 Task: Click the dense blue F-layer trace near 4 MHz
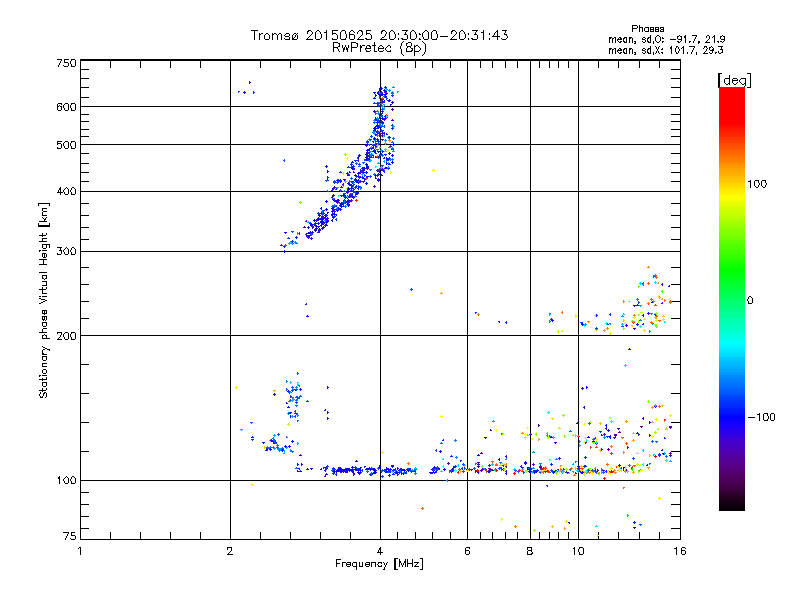click(380, 138)
